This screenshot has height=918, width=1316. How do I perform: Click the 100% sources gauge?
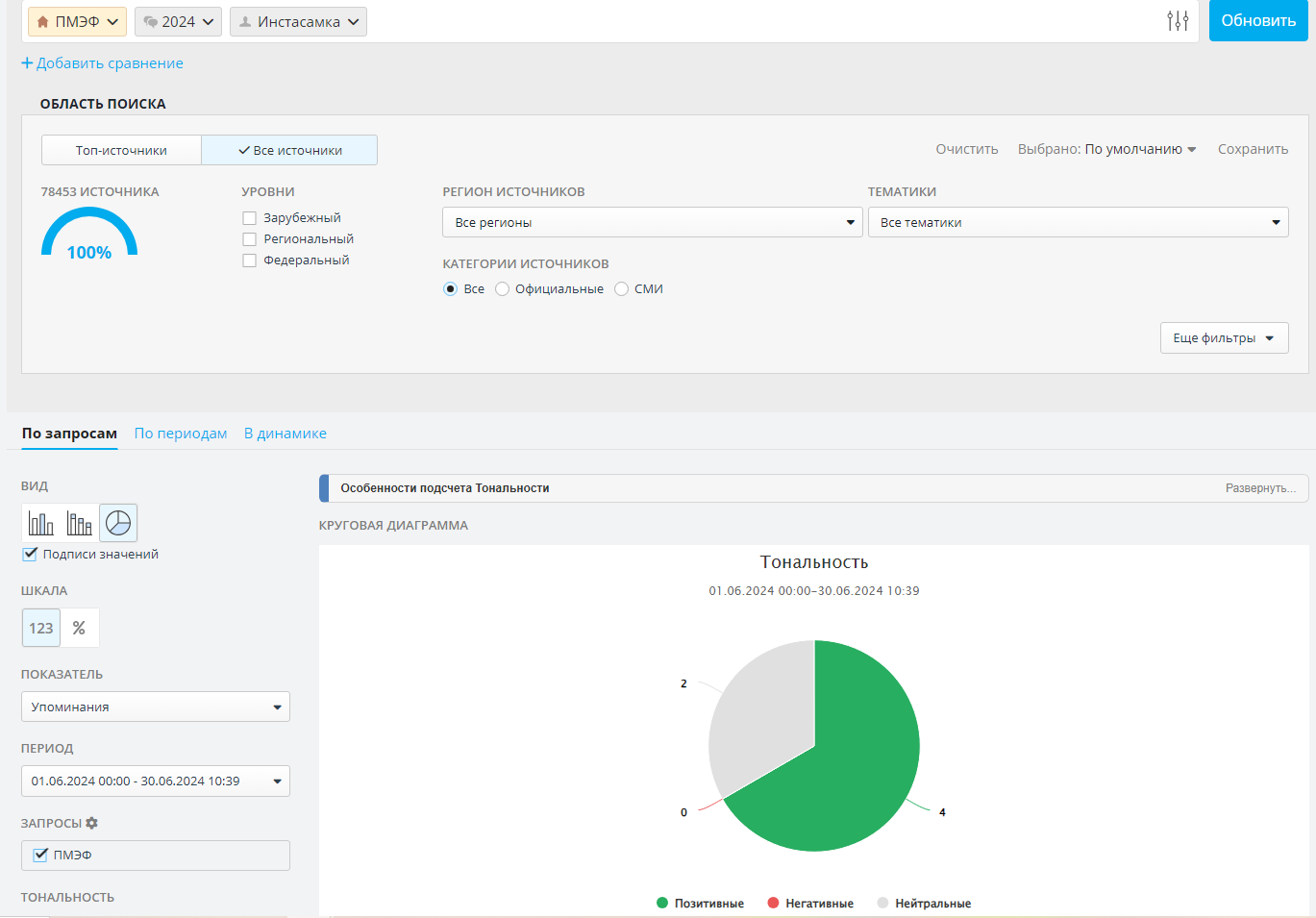tap(89, 234)
